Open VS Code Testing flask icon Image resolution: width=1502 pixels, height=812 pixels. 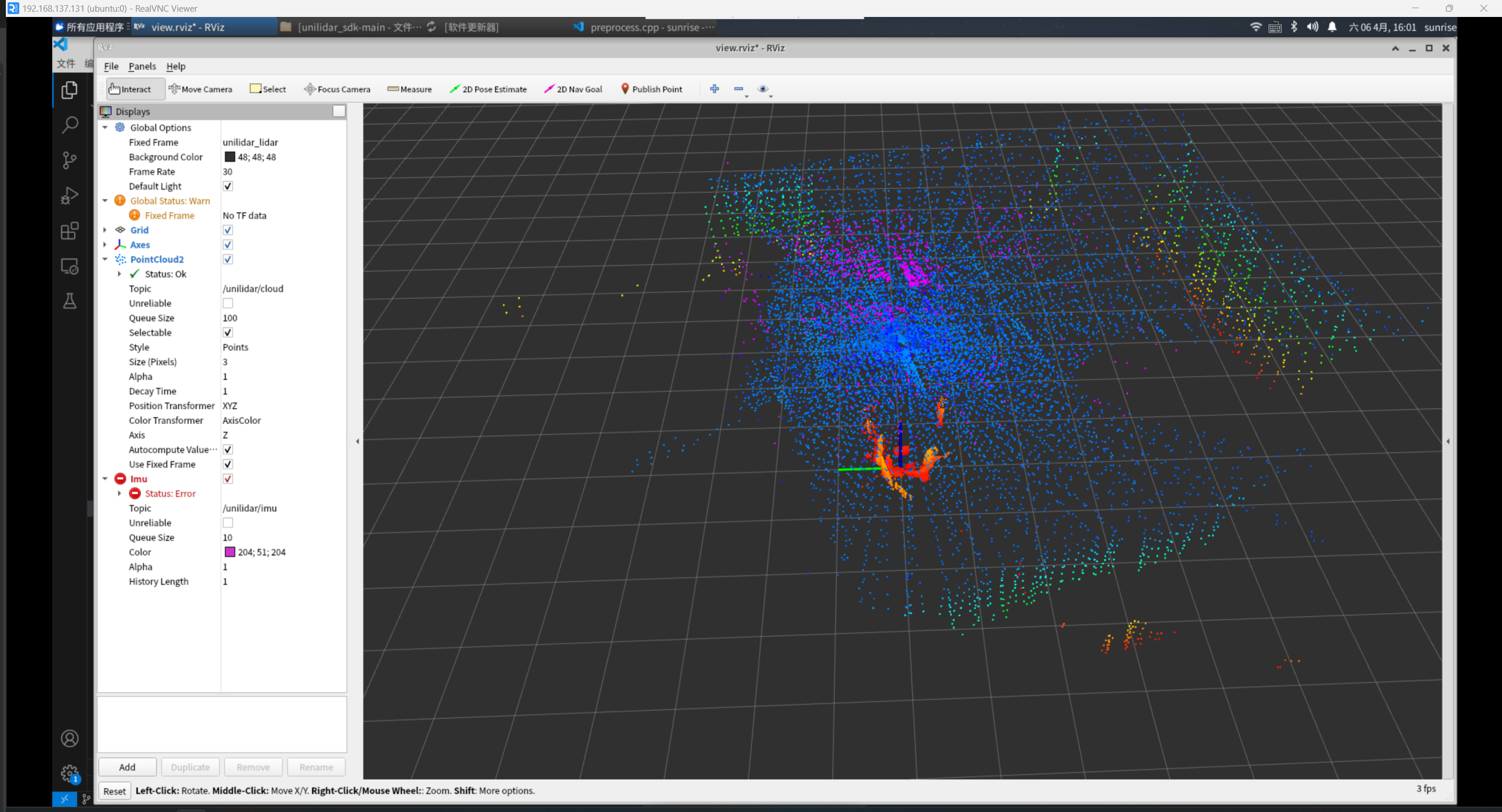pyautogui.click(x=70, y=301)
